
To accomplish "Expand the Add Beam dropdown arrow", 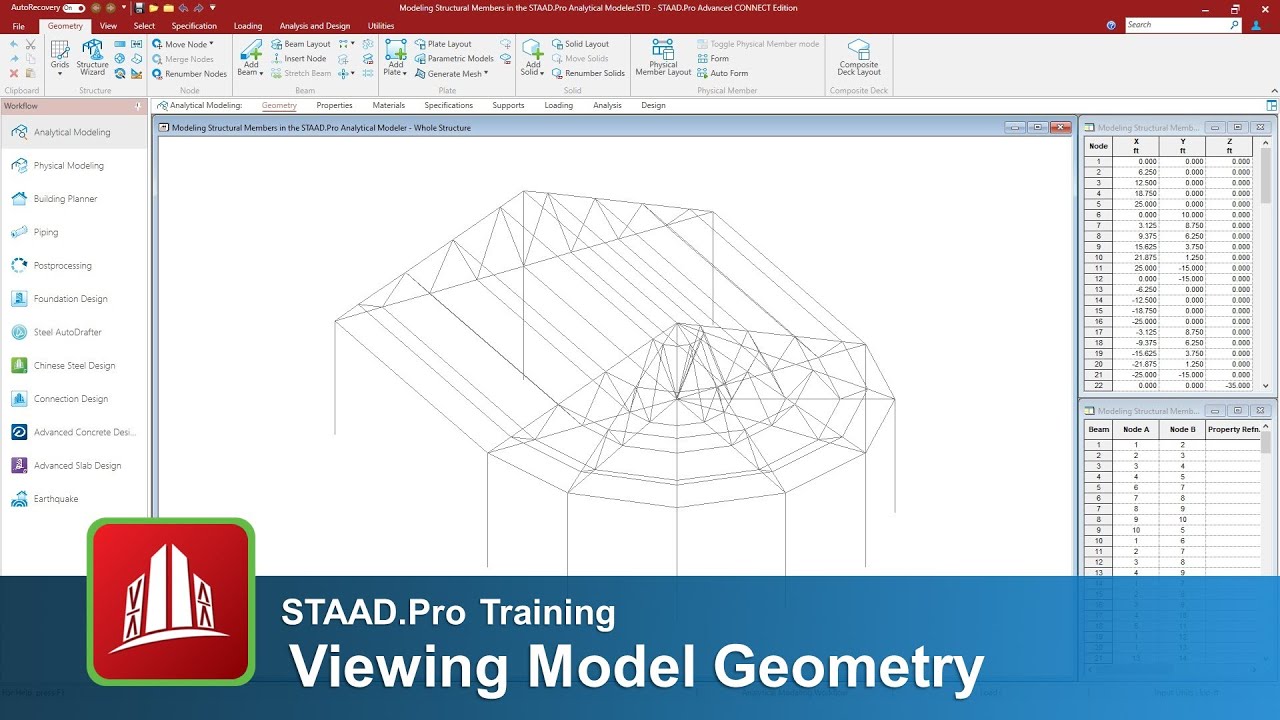I will click(261, 73).
